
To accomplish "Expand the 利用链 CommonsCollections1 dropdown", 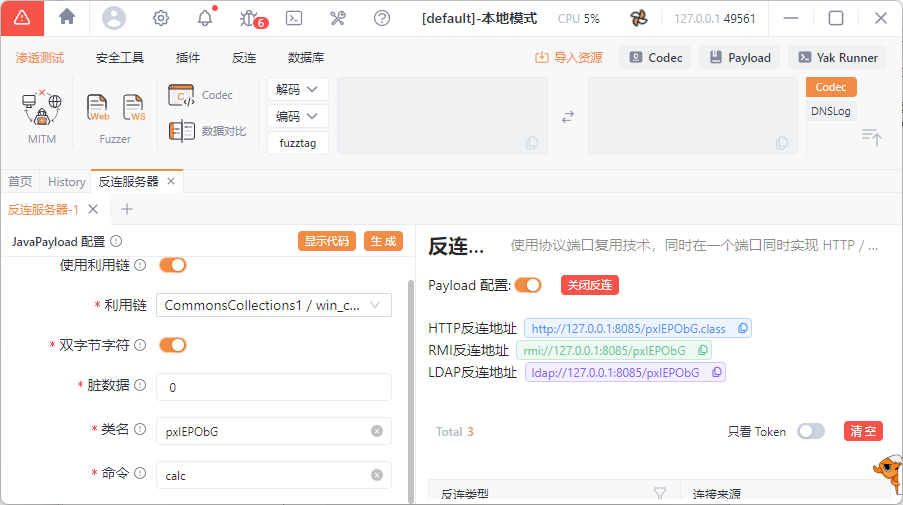I will (x=273, y=305).
